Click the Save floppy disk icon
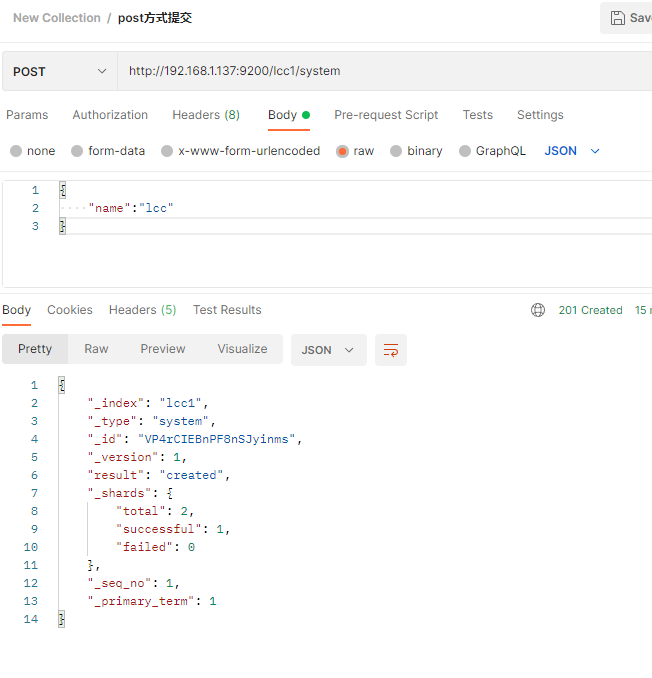Image resolution: width=652 pixels, height=678 pixels. (x=618, y=18)
